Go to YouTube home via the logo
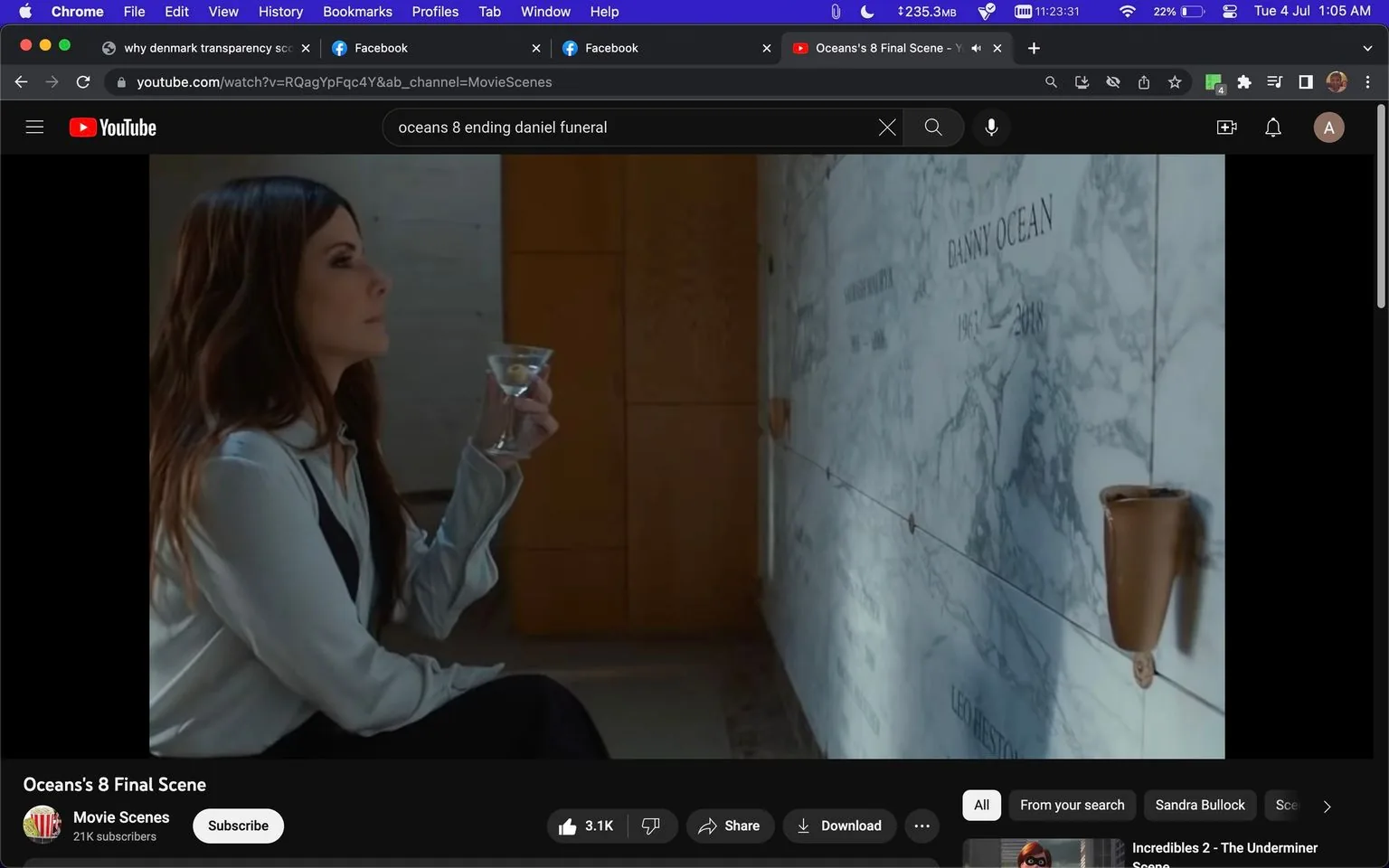Screen dimensions: 1389x868 pyautogui.click(x=112, y=127)
